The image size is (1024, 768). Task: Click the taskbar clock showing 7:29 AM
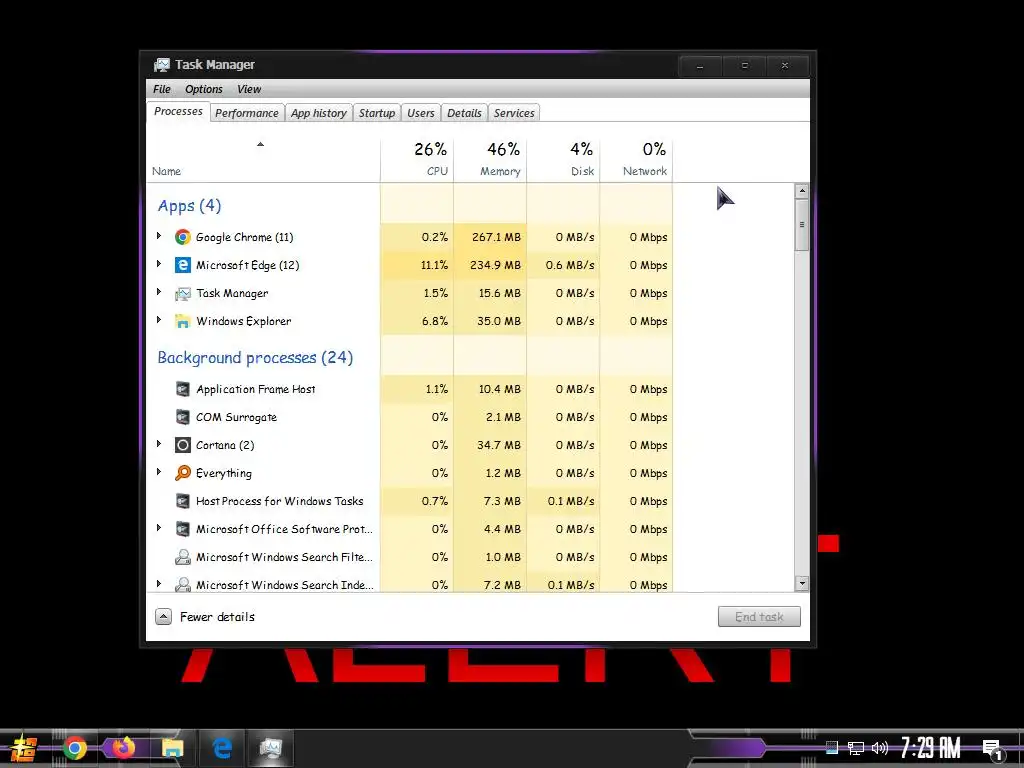(931, 748)
